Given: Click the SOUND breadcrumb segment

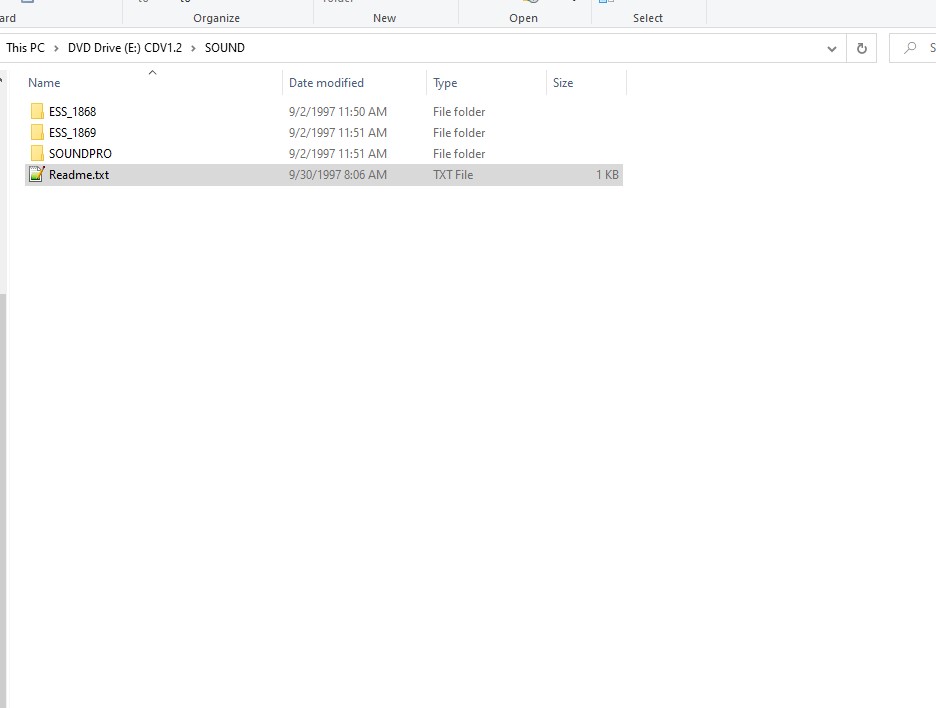Looking at the screenshot, I should (225, 48).
